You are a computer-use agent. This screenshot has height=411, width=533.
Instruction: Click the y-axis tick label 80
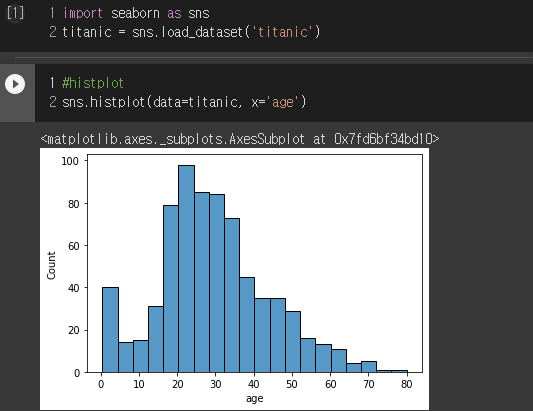(x=74, y=204)
